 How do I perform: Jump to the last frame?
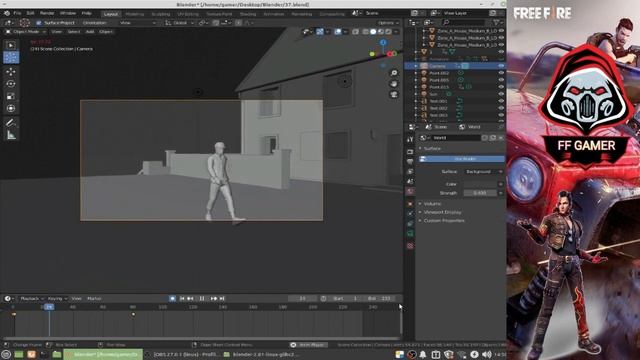click(222, 299)
